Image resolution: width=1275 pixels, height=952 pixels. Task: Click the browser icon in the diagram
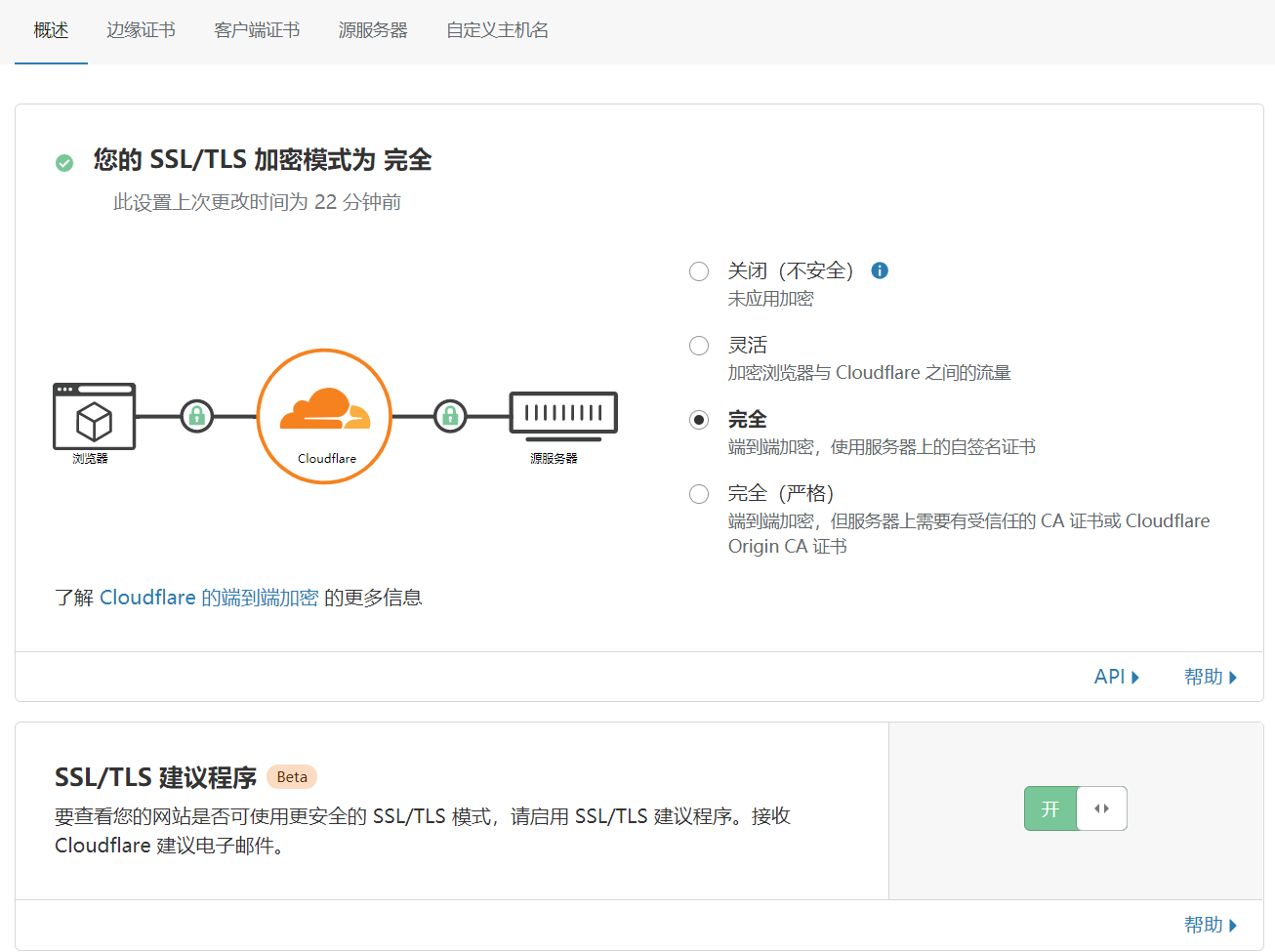click(94, 416)
